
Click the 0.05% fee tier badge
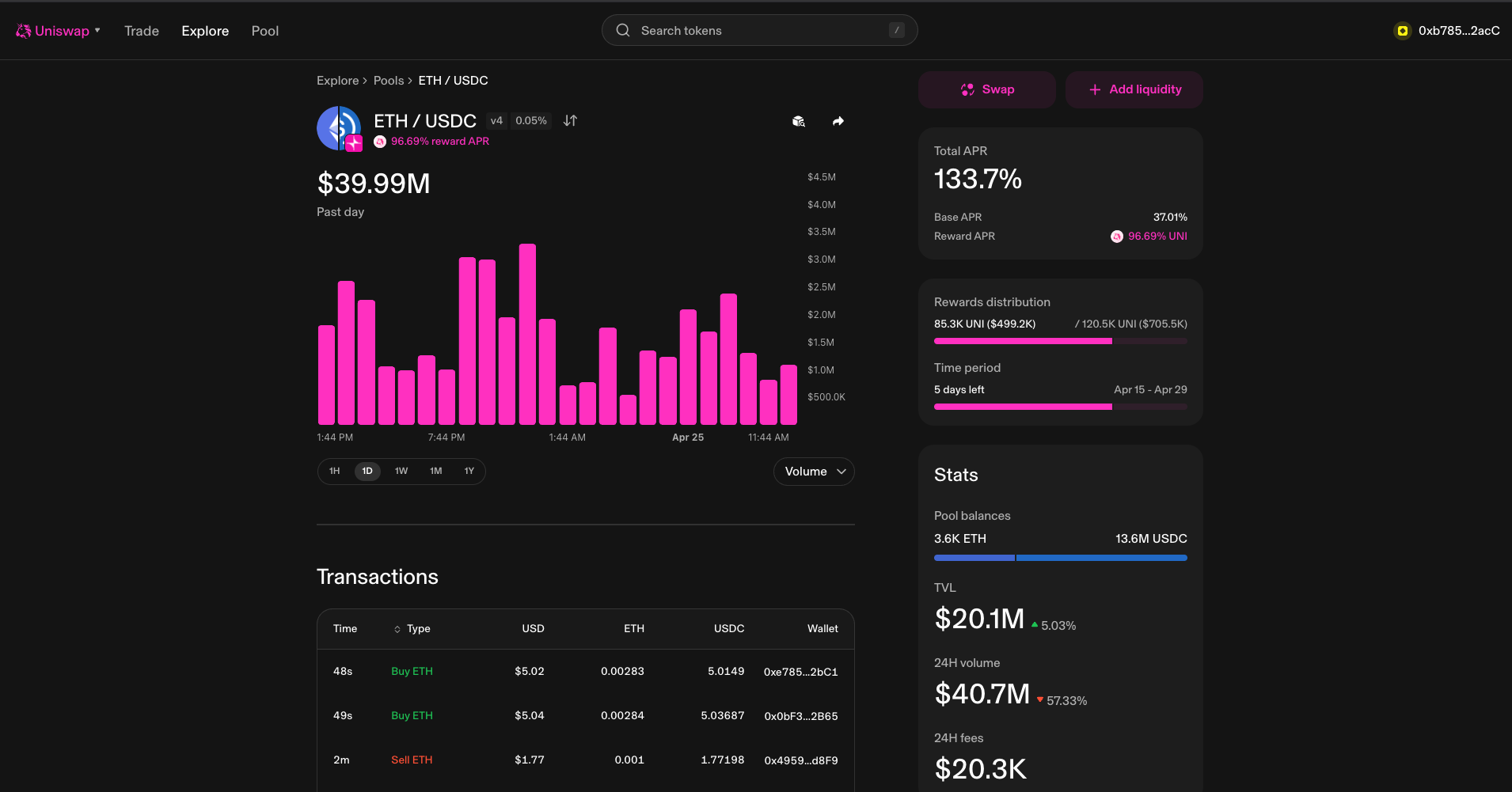pos(531,121)
